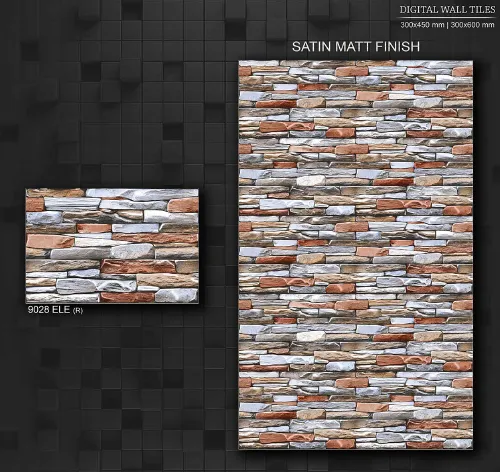The image size is (500, 472).
Task: Click the (R) mark beside 9028 ELE
Action: click(x=78, y=311)
